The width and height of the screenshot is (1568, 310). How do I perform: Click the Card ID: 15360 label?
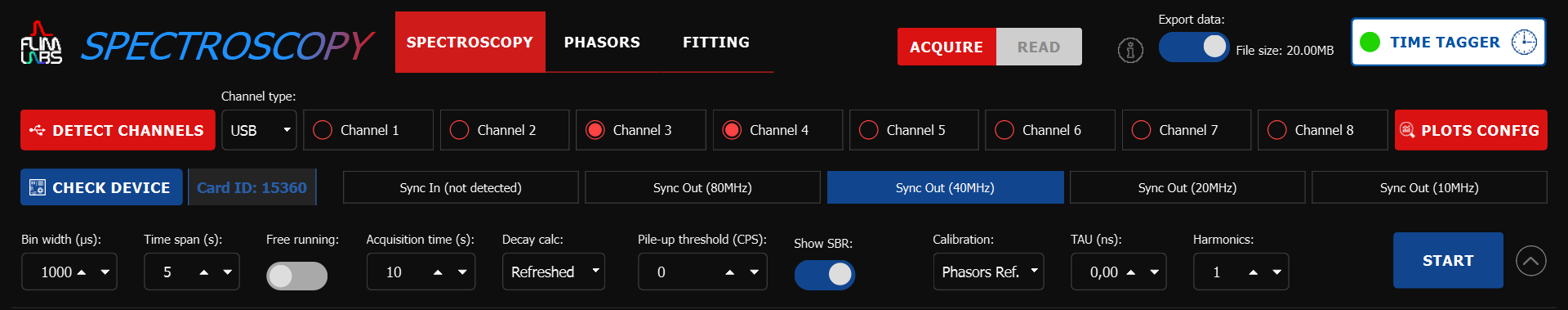click(x=252, y=187)
